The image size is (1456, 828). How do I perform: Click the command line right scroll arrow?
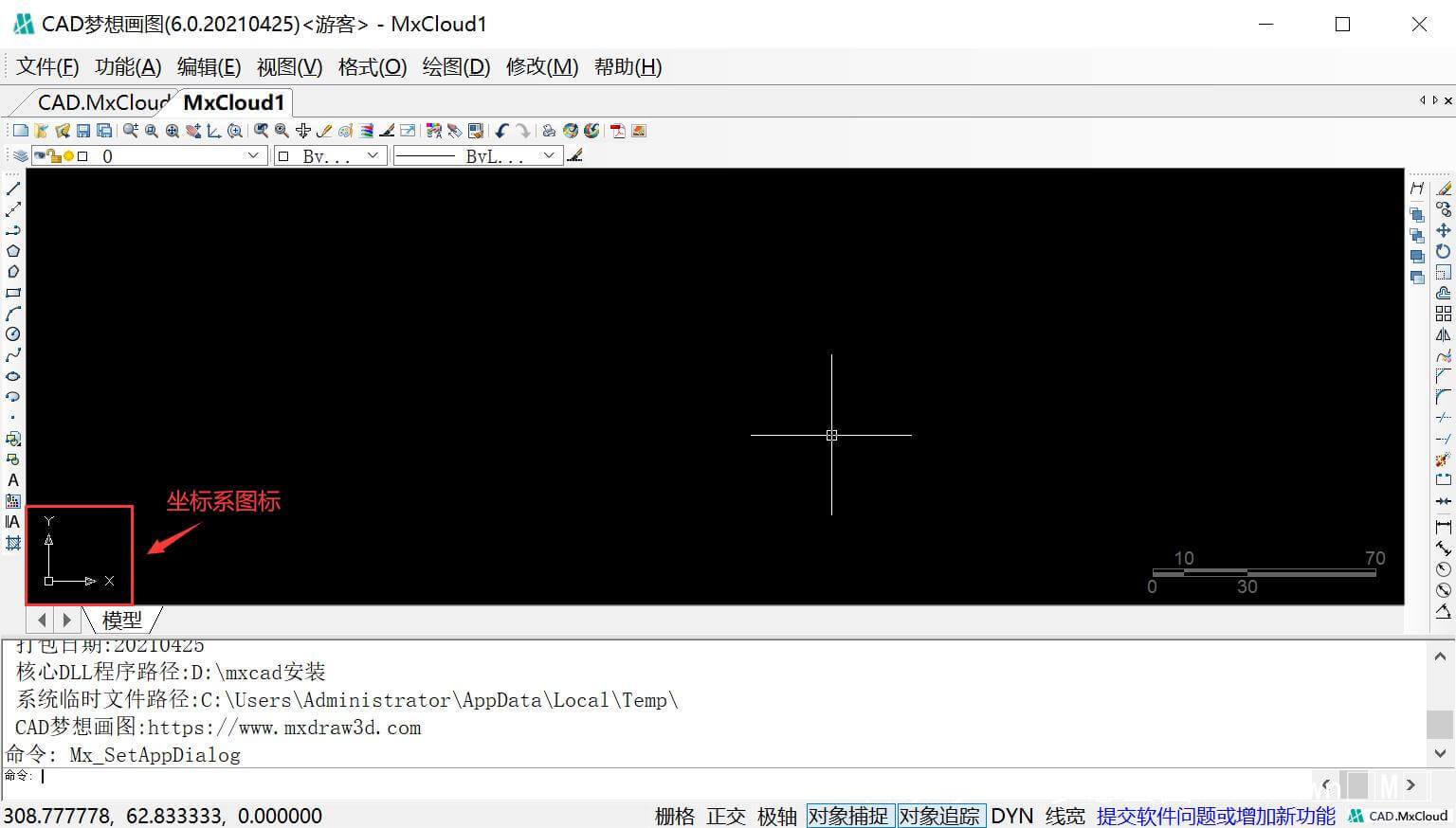(1410, 784)
